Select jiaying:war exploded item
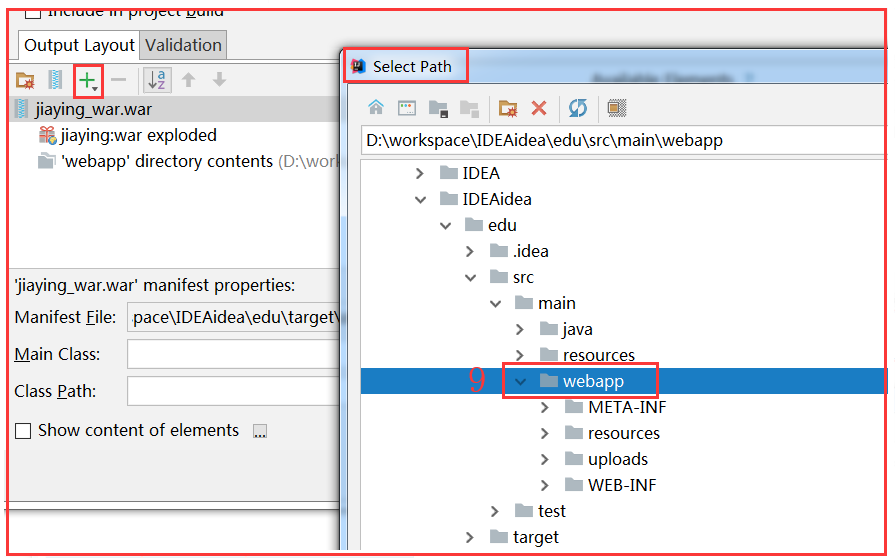 pyautogui.click(x=128, y=136)
